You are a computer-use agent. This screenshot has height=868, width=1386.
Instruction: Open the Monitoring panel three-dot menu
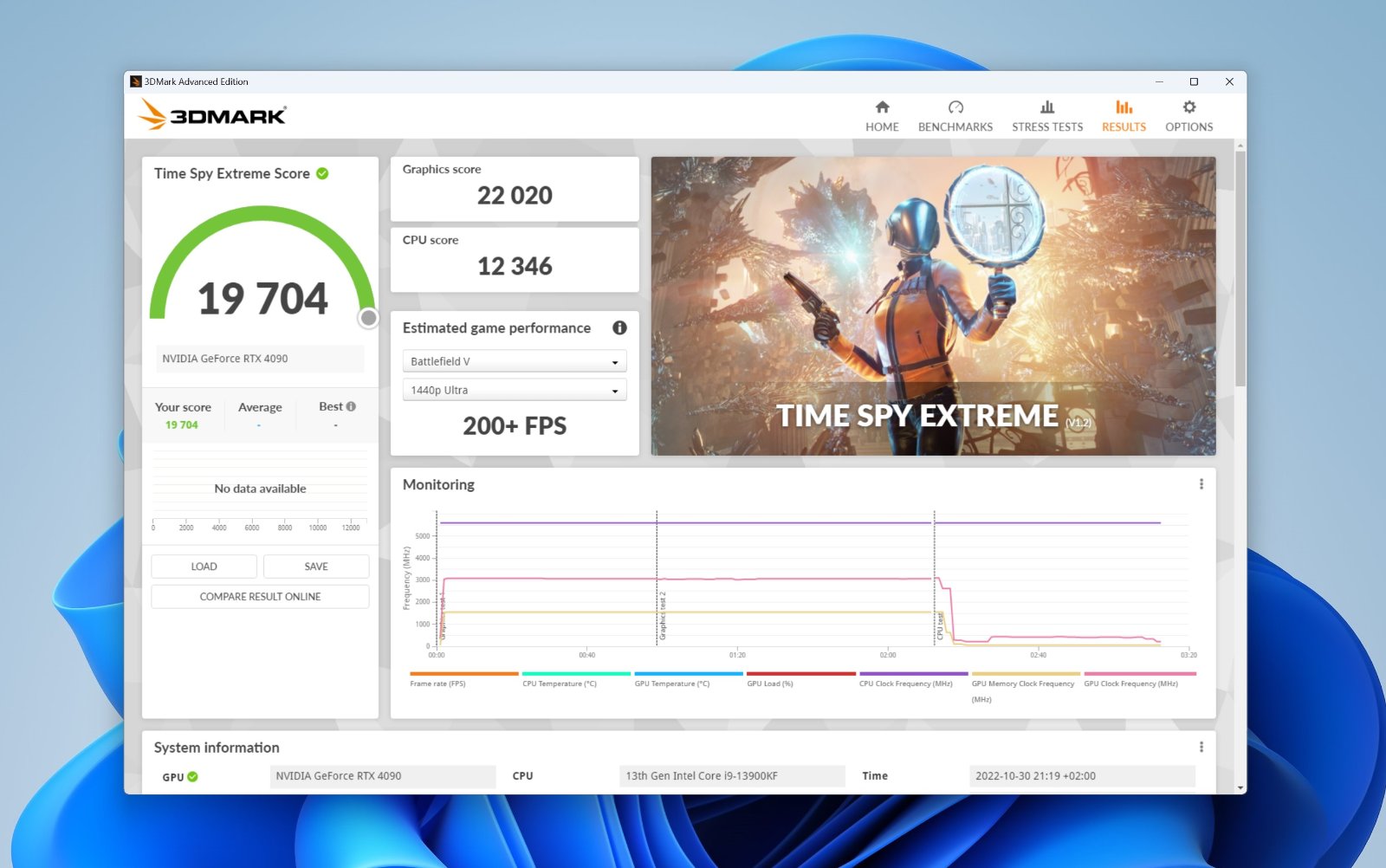(1201, 484)
